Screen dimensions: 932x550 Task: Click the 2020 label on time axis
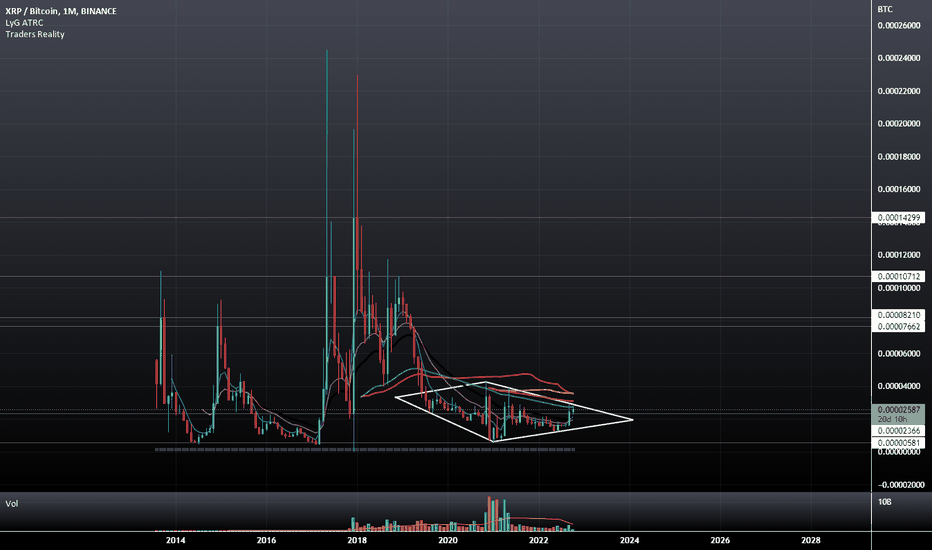(448, 540)
